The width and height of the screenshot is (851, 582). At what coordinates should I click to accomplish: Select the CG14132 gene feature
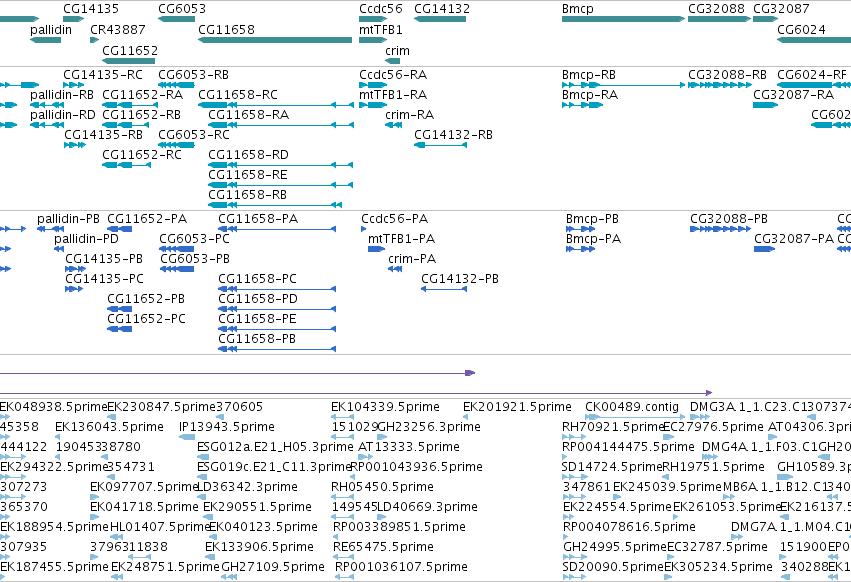[440, 19]
